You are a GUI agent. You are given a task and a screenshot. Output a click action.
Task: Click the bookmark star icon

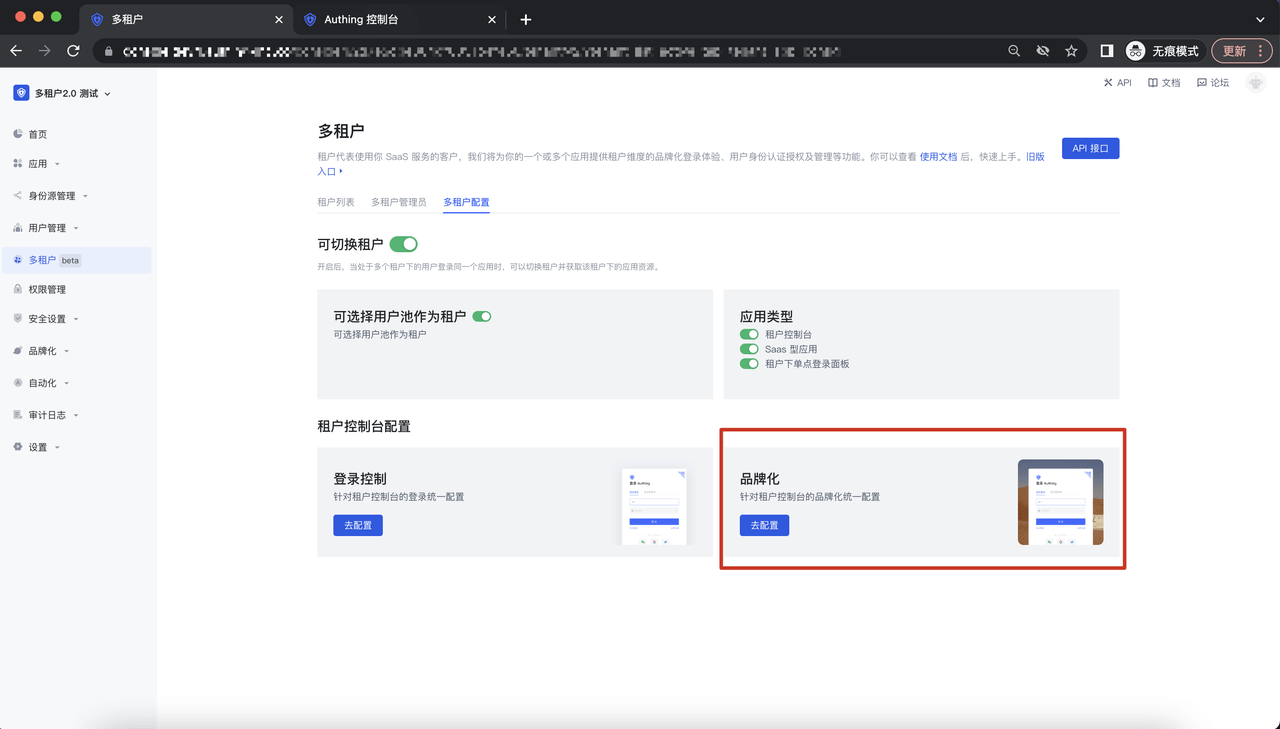coord(1071,51)
